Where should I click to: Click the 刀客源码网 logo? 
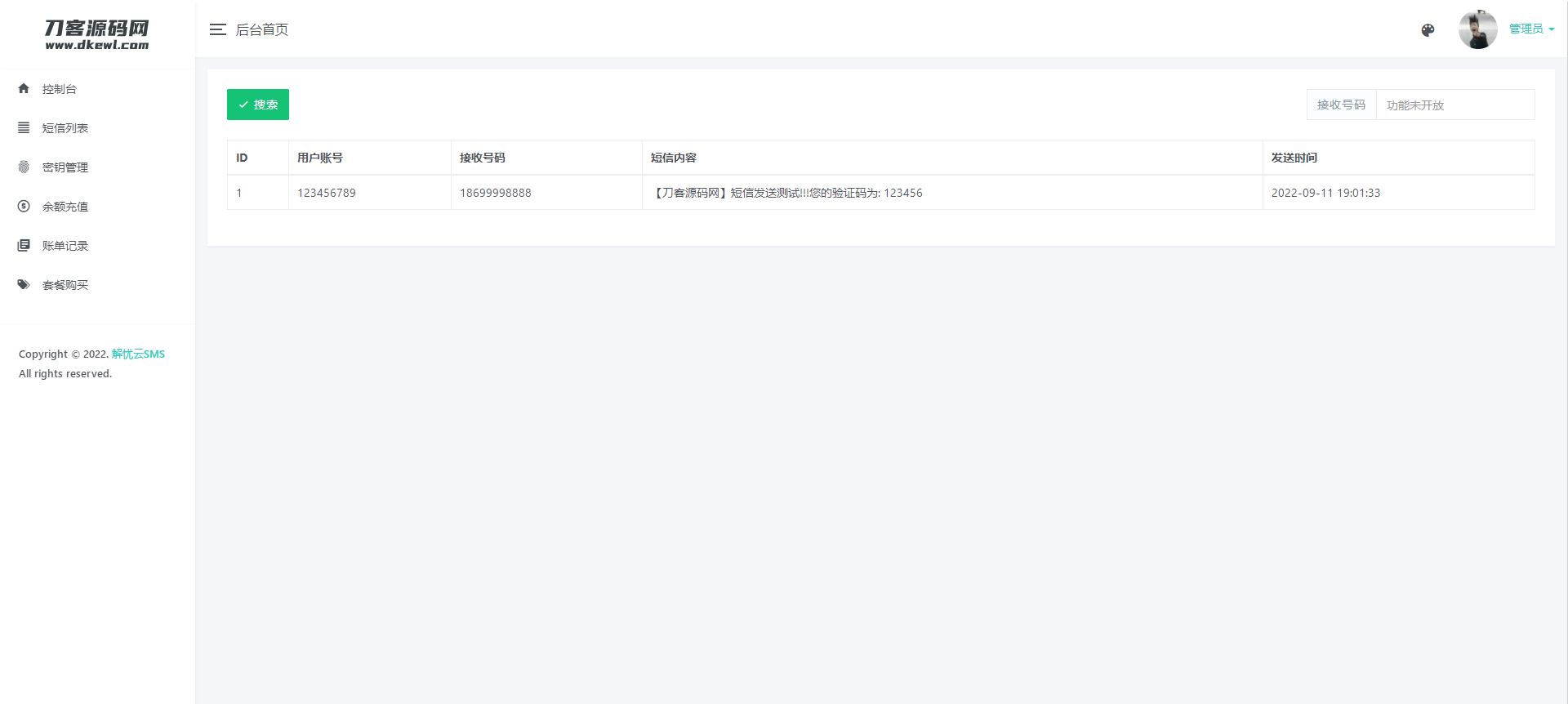point(97,34)
